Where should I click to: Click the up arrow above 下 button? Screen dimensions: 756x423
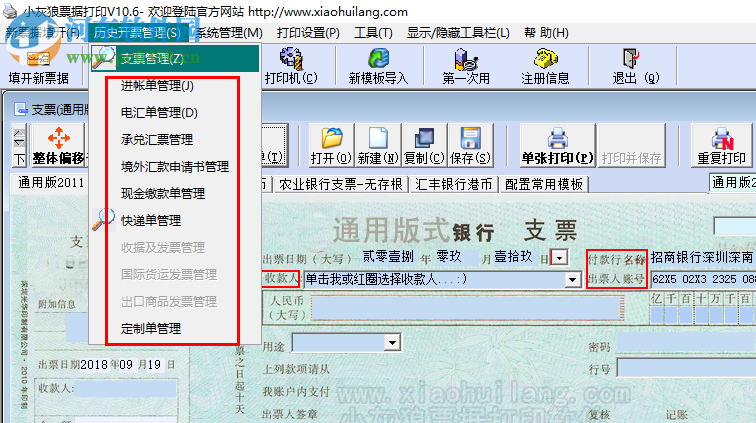19,134
